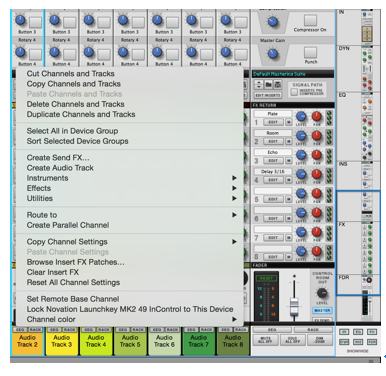
Task: Choose Create Parallel Channel
Action: coord(68,225)
